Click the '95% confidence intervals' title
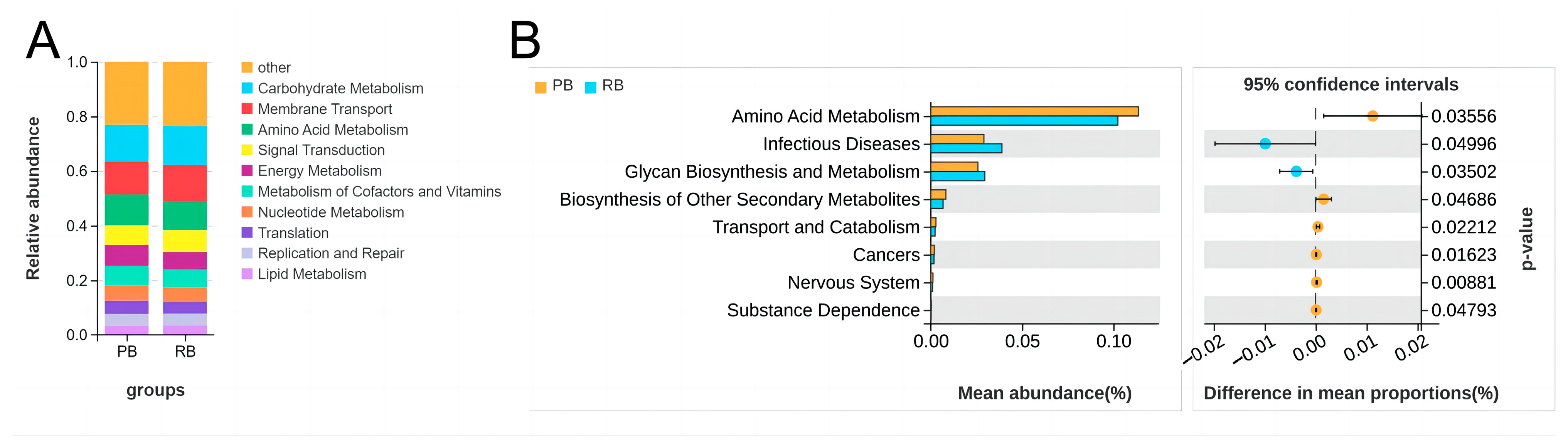The height and width of the screenshot is (448, 1568). pyautogui.click(x=1351, y=84)
